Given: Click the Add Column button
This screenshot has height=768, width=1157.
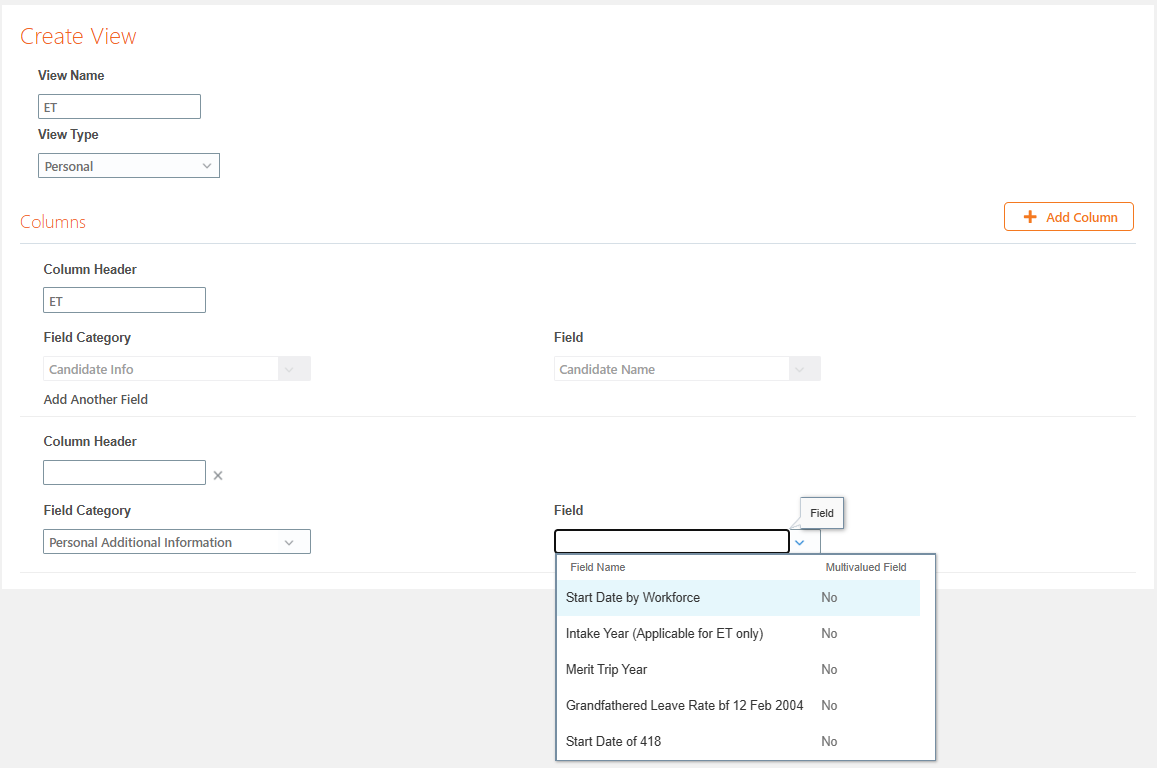Looking at the screenshot, I should tap(1068, 217).
